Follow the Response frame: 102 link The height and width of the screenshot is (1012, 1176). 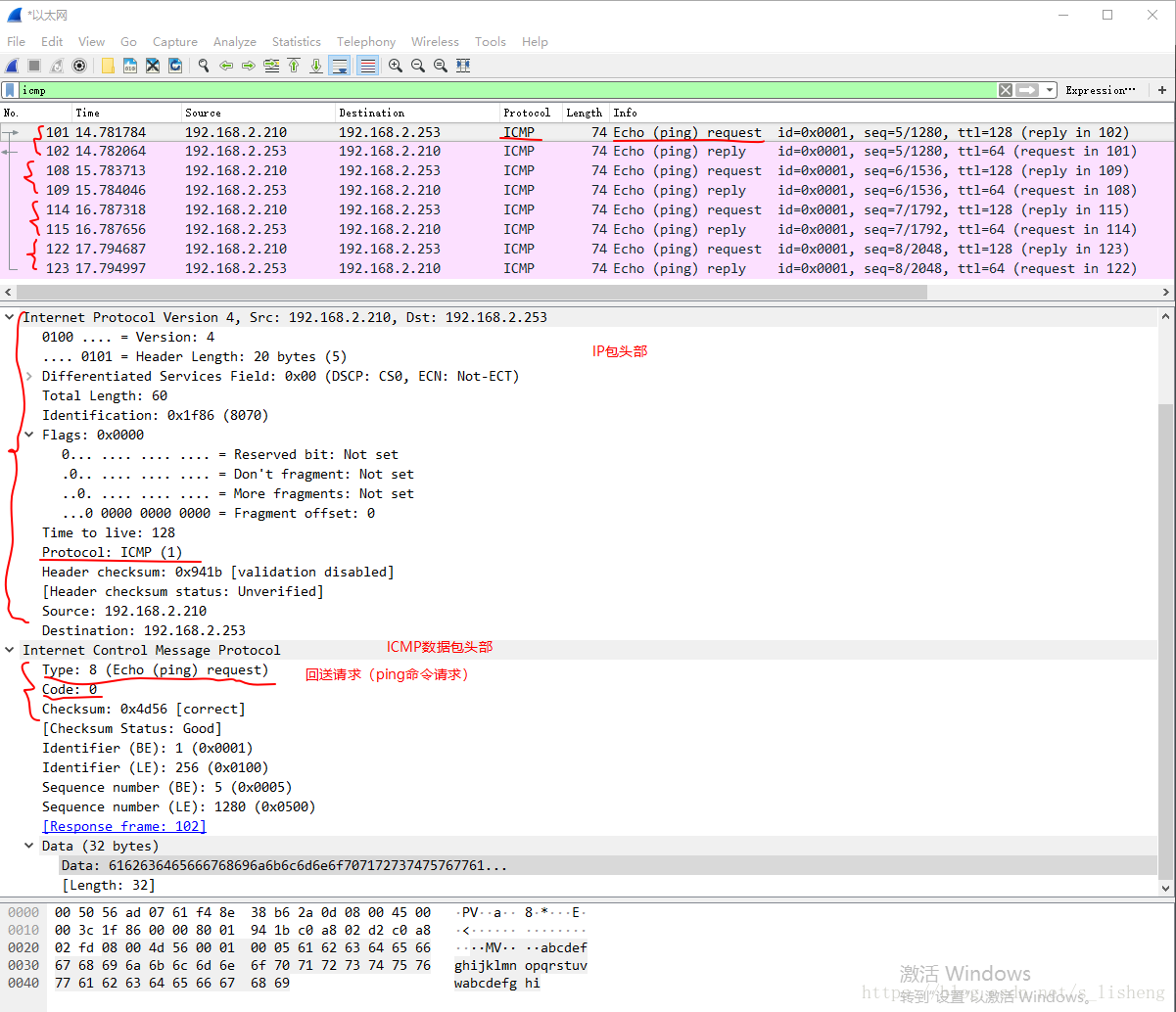pos(123,826)
